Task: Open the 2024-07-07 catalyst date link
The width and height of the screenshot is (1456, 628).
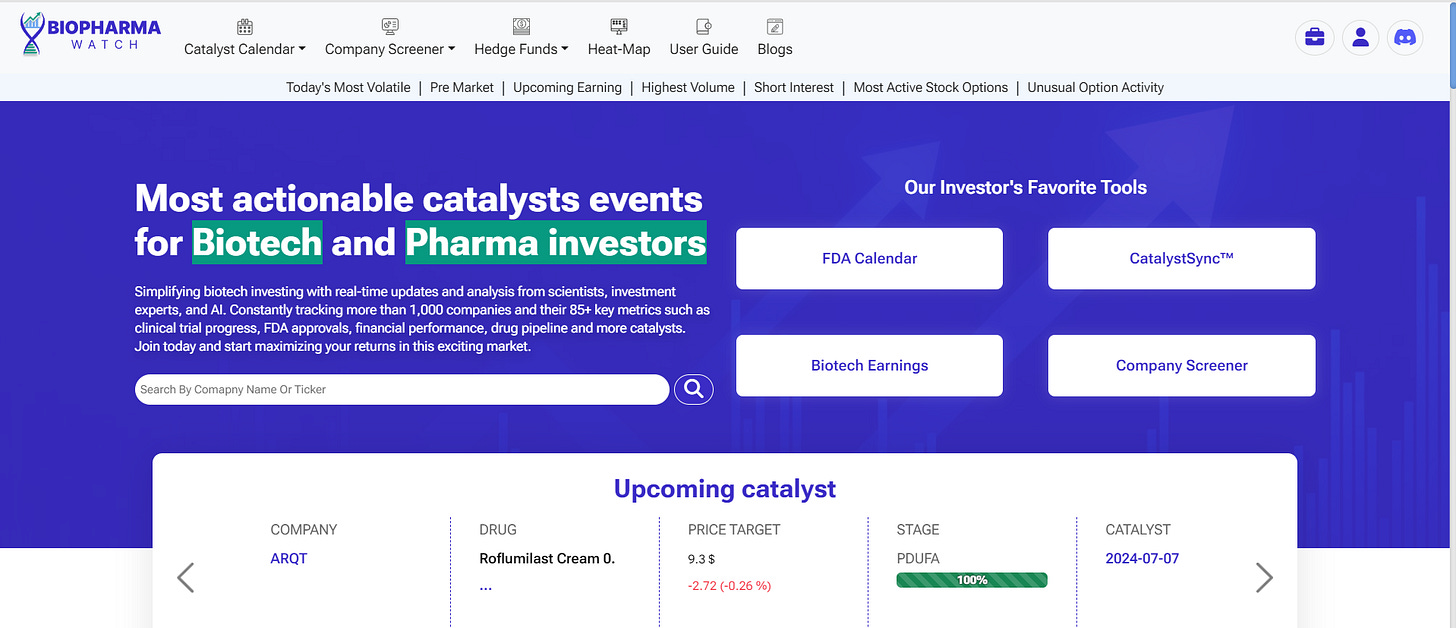Action: tap(1142, 558)
